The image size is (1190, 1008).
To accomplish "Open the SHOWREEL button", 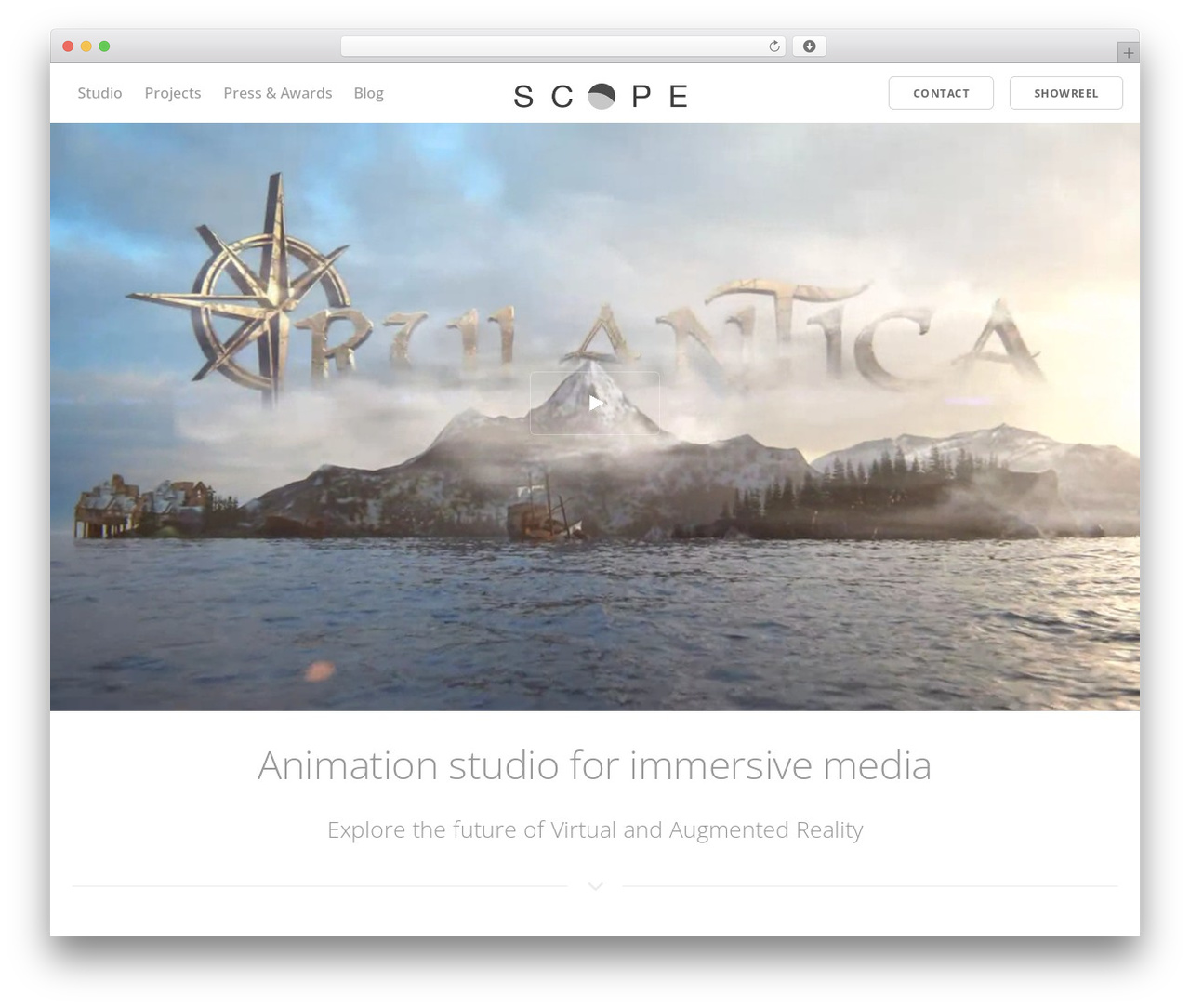I will (x=1066, y=93).
